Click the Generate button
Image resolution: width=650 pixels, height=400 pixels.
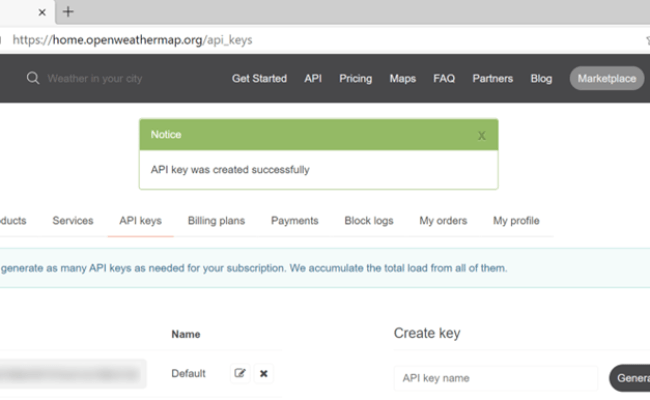(630, 378)
